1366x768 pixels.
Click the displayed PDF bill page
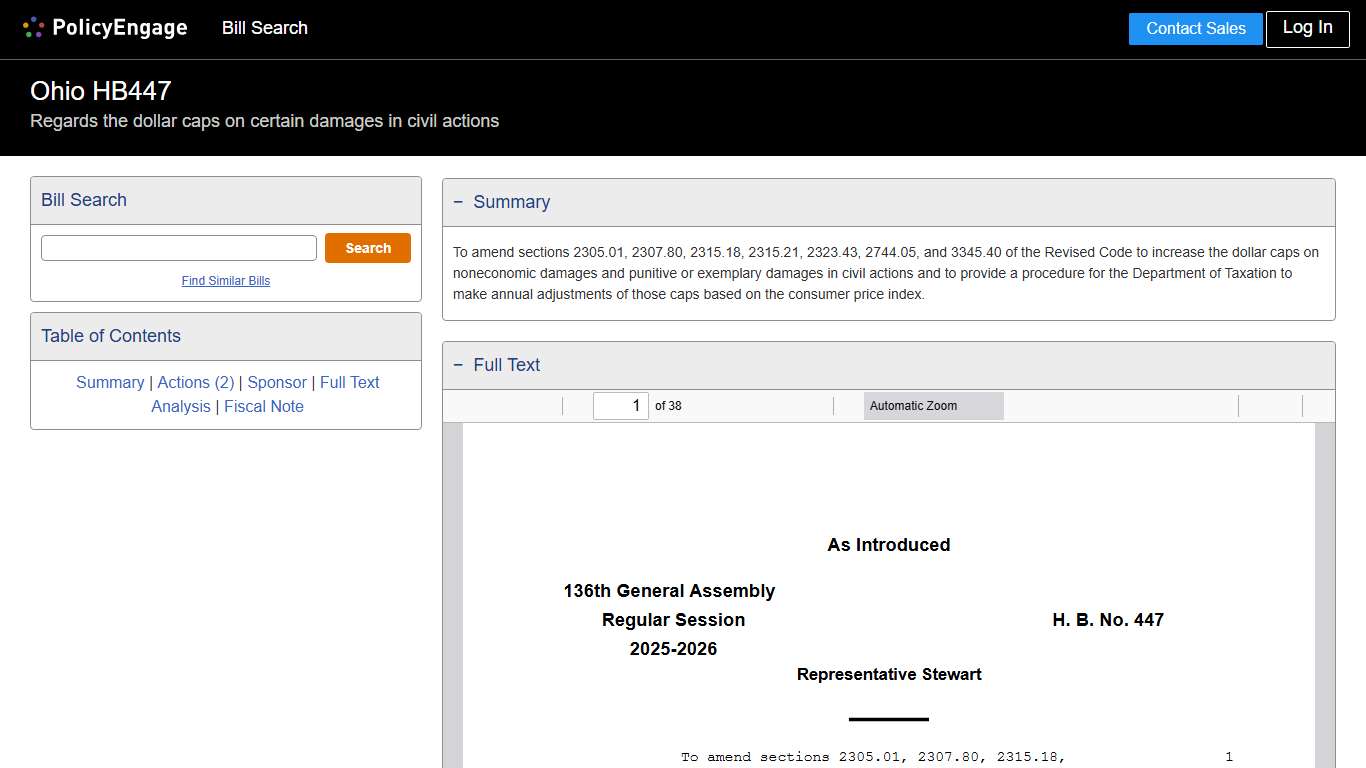click(x=888, y=600)
